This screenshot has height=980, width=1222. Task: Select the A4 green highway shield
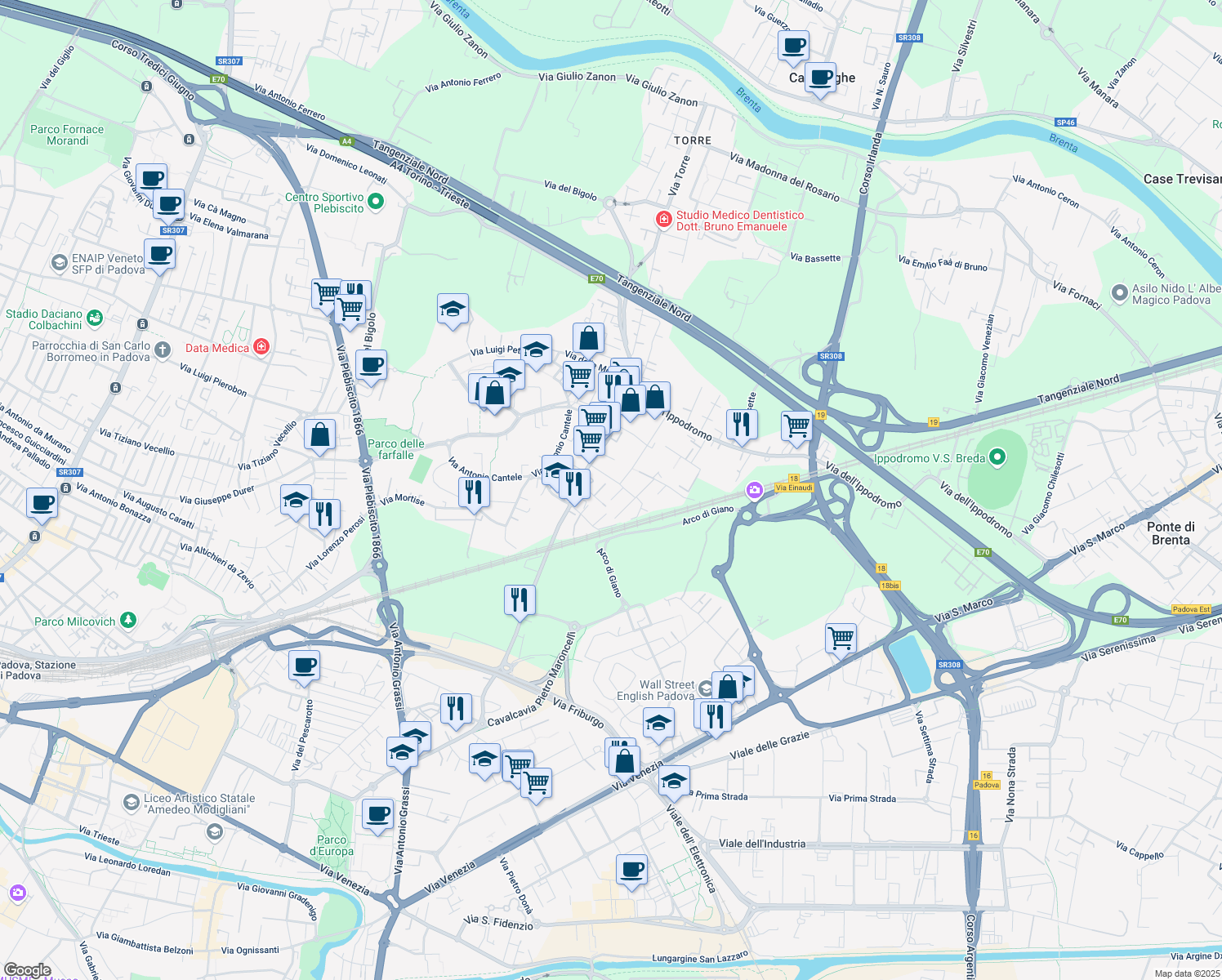[x=346, y=141]
